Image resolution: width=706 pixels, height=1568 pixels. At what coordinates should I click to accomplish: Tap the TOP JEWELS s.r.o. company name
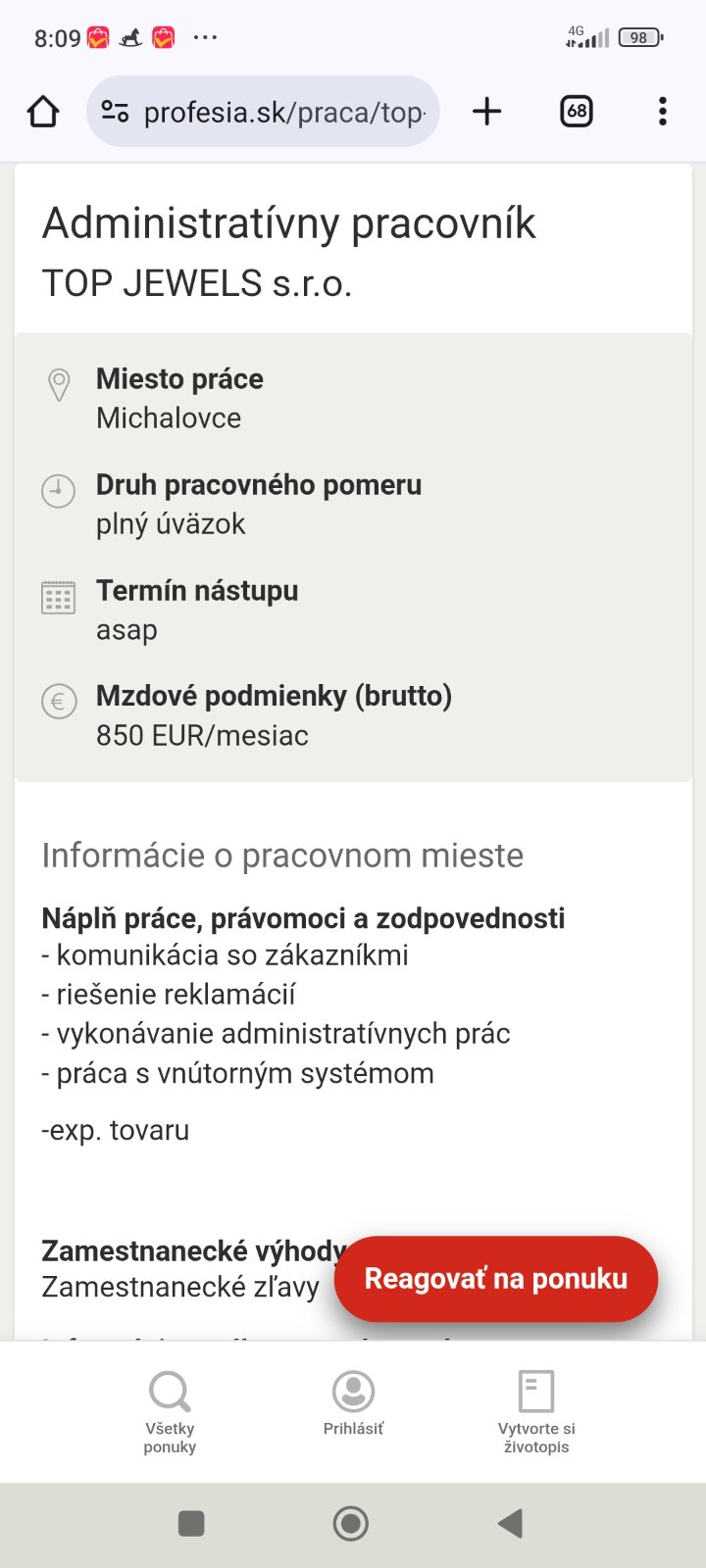point(197,283)
